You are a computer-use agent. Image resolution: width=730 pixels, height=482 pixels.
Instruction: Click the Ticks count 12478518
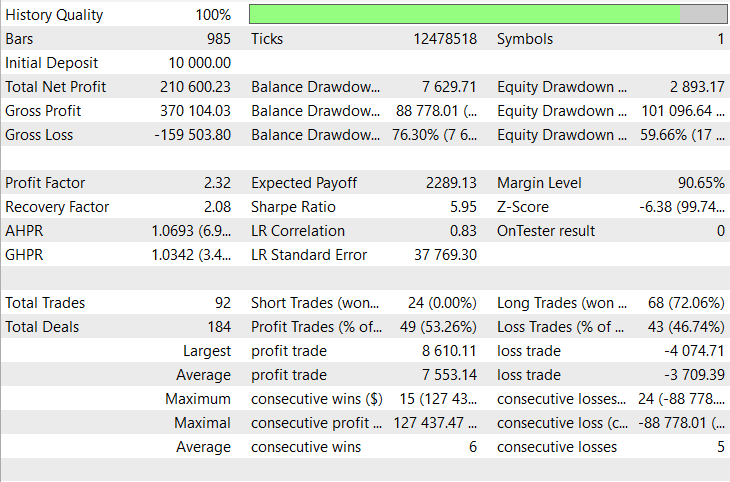coord(444,39)
